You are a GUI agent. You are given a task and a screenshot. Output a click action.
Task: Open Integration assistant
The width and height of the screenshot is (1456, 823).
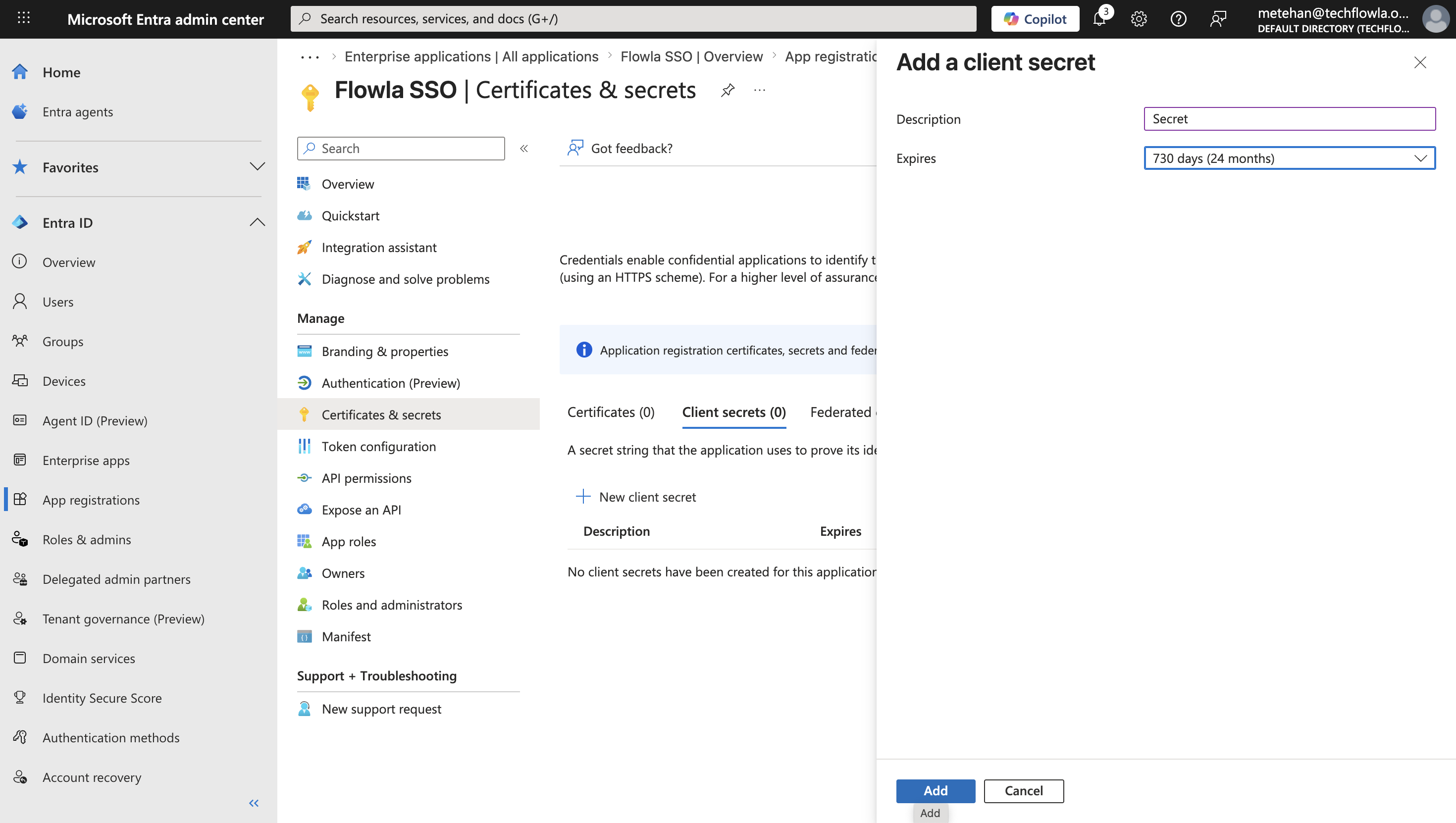[x=379, y=247]
